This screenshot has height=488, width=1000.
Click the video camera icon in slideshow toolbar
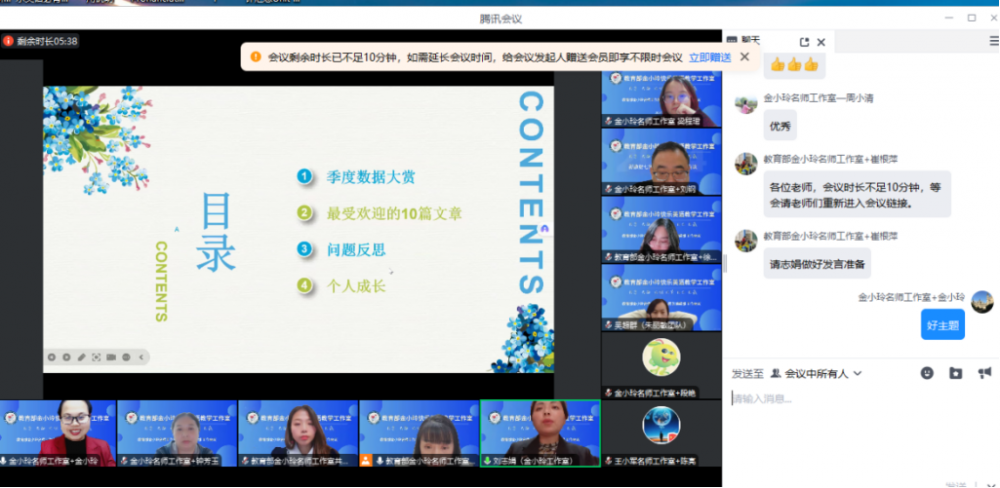(111, 357)
